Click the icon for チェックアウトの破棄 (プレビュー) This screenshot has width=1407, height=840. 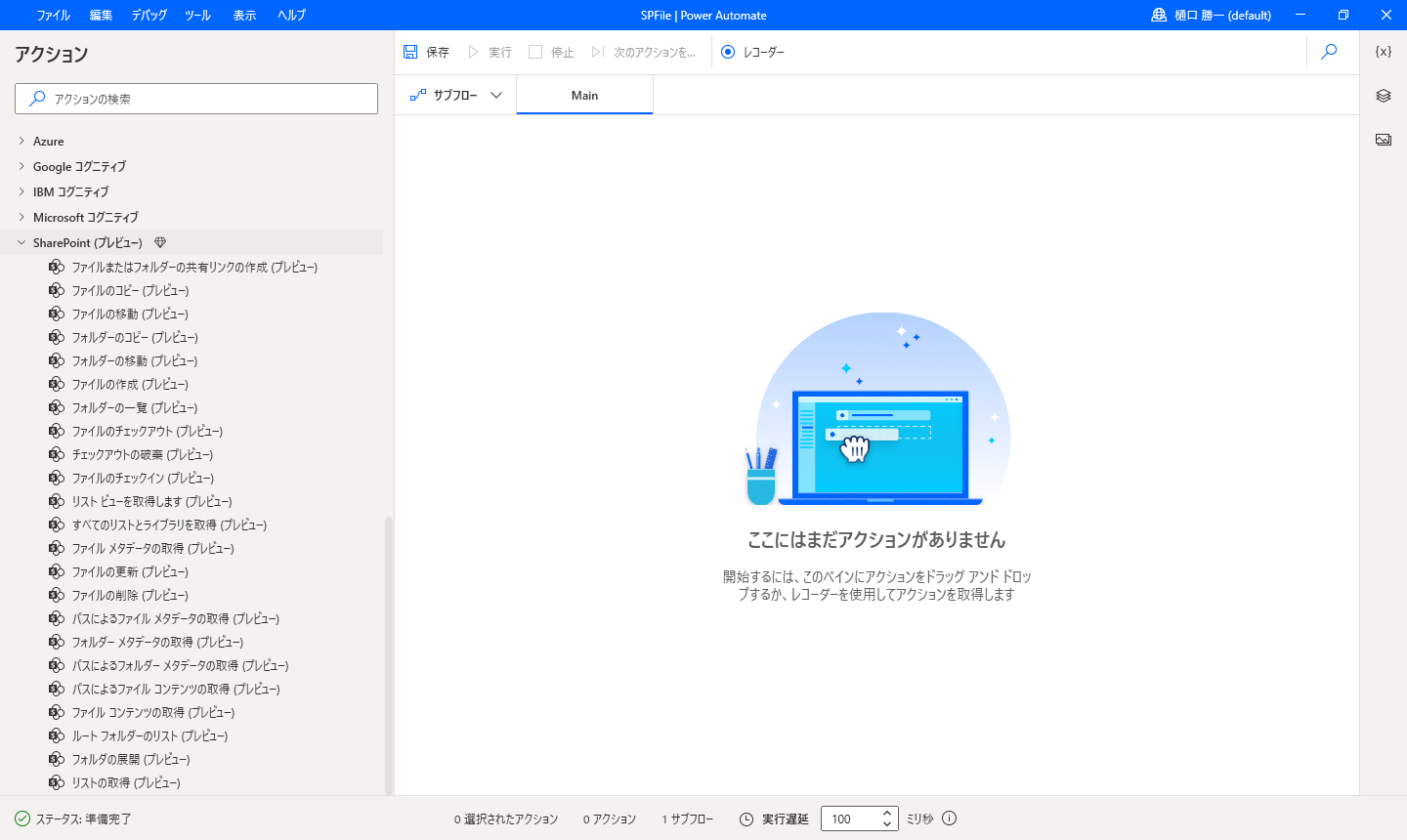[57, 454]
